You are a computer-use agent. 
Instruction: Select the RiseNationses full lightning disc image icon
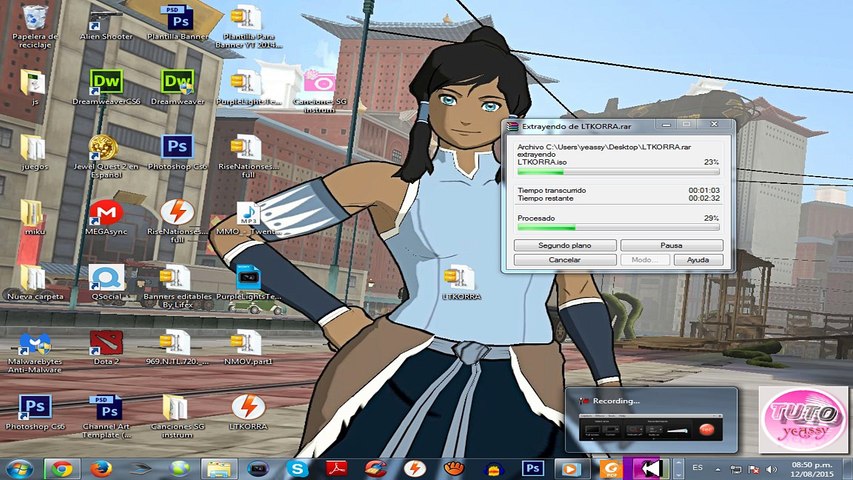177,221
